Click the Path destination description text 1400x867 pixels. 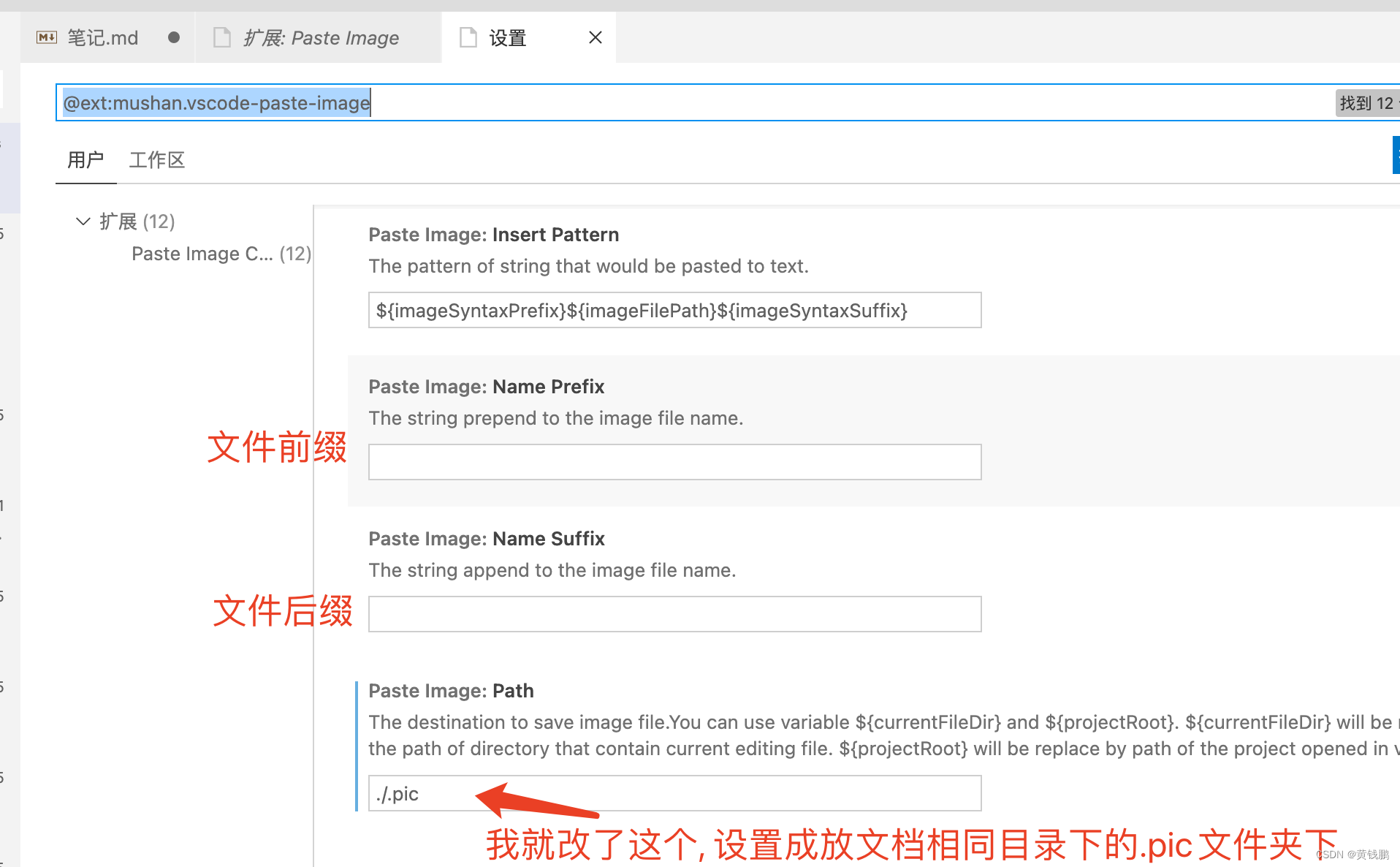coord(884,735)
